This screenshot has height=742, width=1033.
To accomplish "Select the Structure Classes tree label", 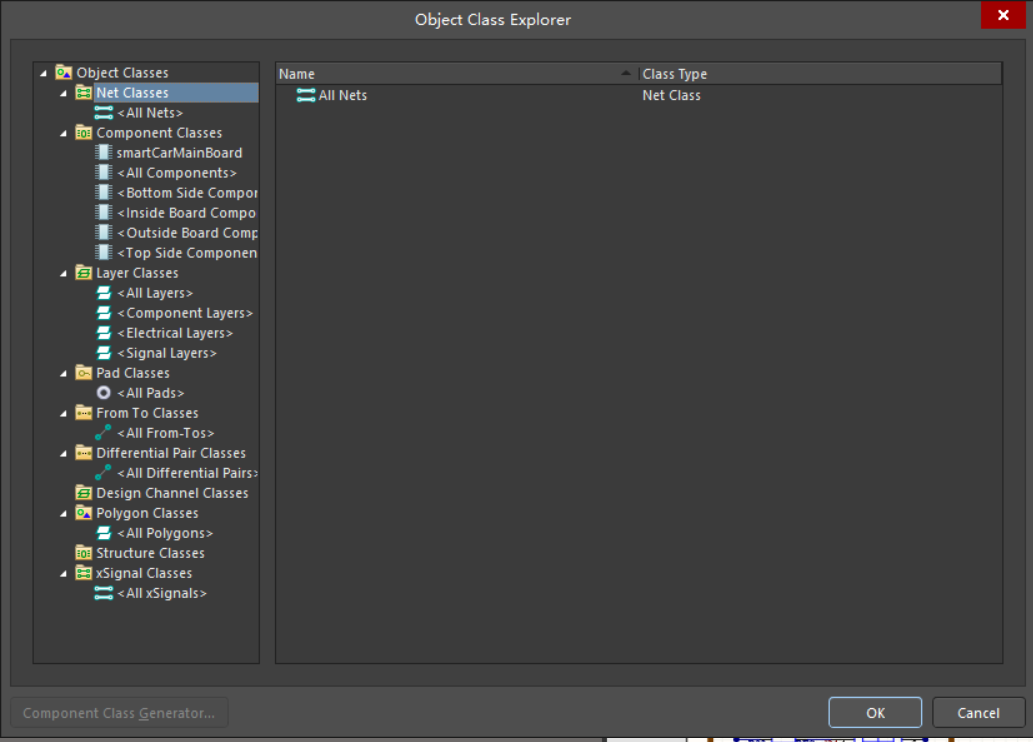I will point(150,553).
